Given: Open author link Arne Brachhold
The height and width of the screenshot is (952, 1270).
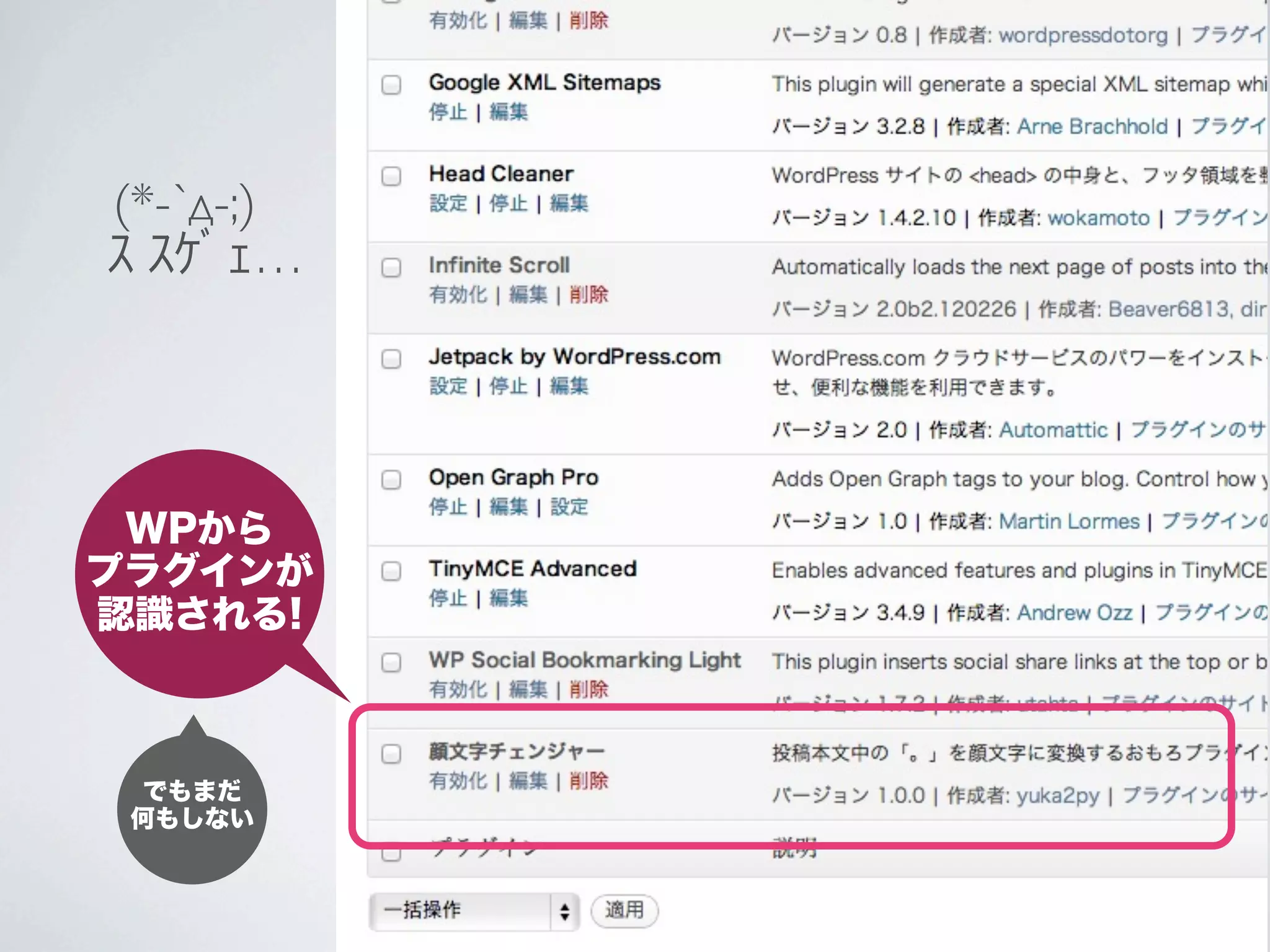Looking at the screenshot, I should (x=1093, y=126).
